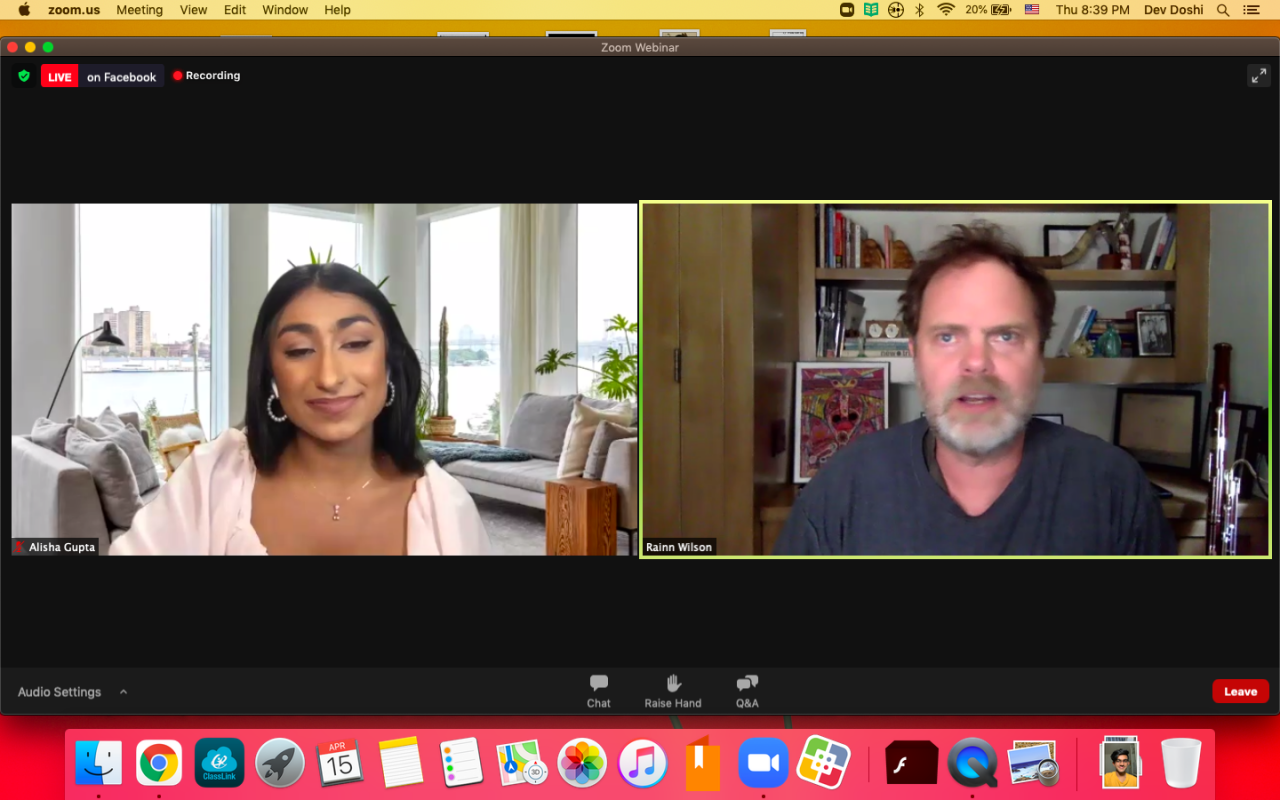Open Notification Center list icon
The image size is (1280, 800).
[x=1251, y=10]
